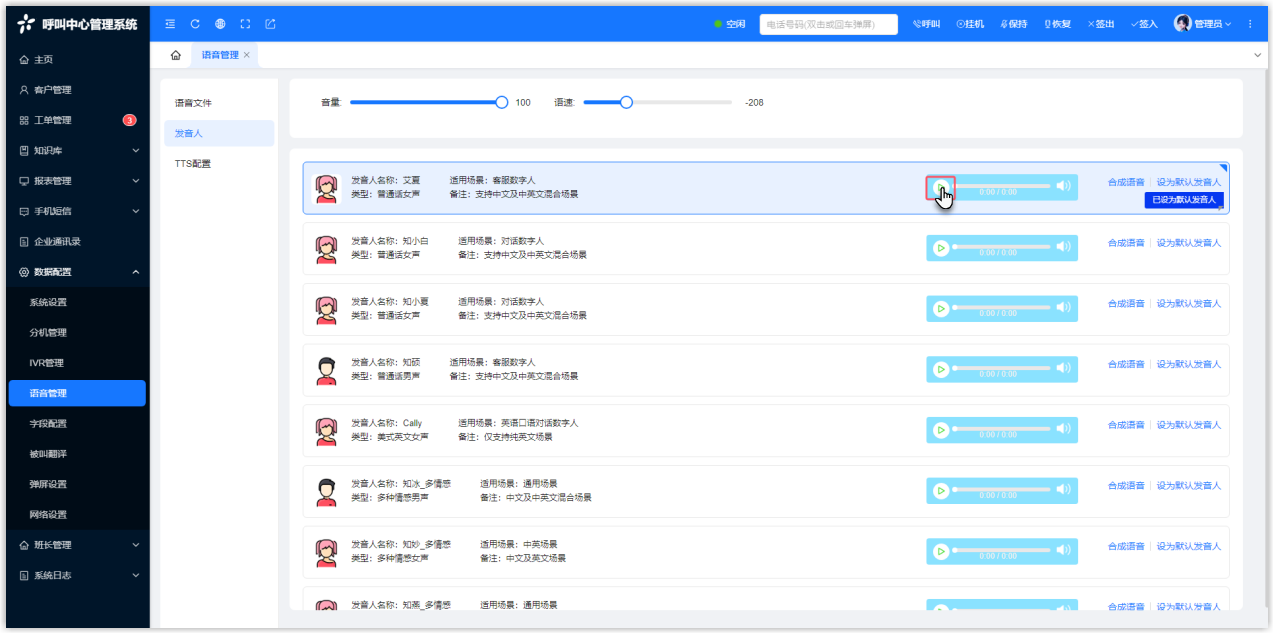Switch to the TTS配置 tab
Viewport: 1274px width, 634px height.
coord(193,164)
